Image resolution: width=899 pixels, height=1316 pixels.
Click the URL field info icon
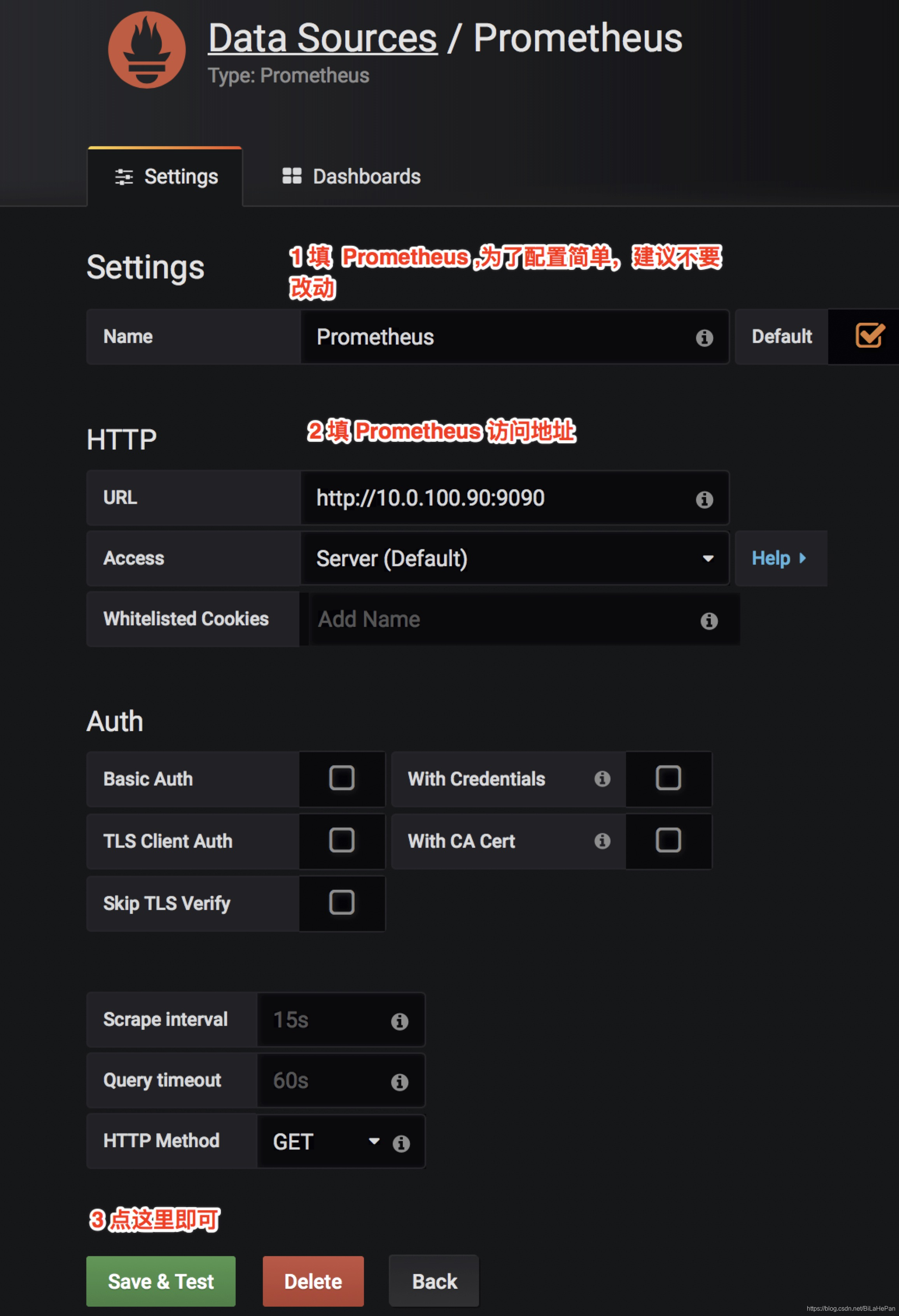coord(704,499)
